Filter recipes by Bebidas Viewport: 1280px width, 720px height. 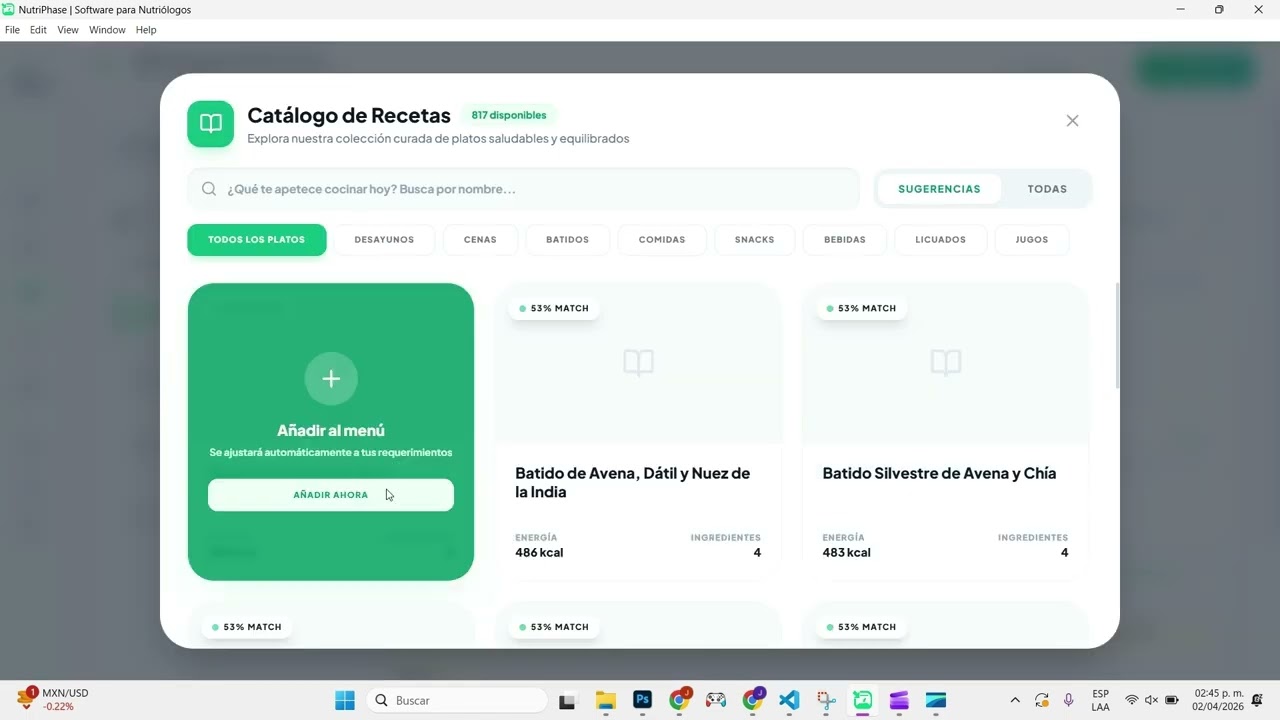tap(845, 240)
